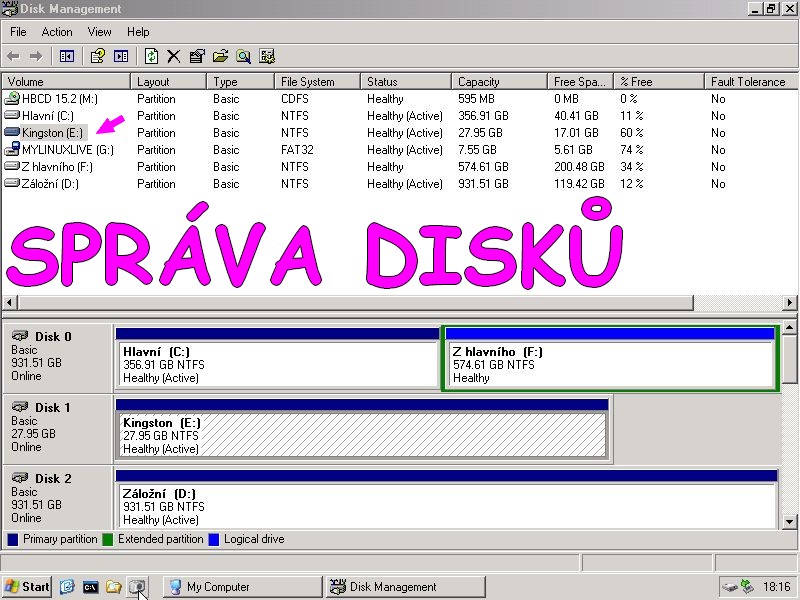Screen dimensions: 800x600
Task: Click the volume list left scroll arrow
Action: [10, 302]
